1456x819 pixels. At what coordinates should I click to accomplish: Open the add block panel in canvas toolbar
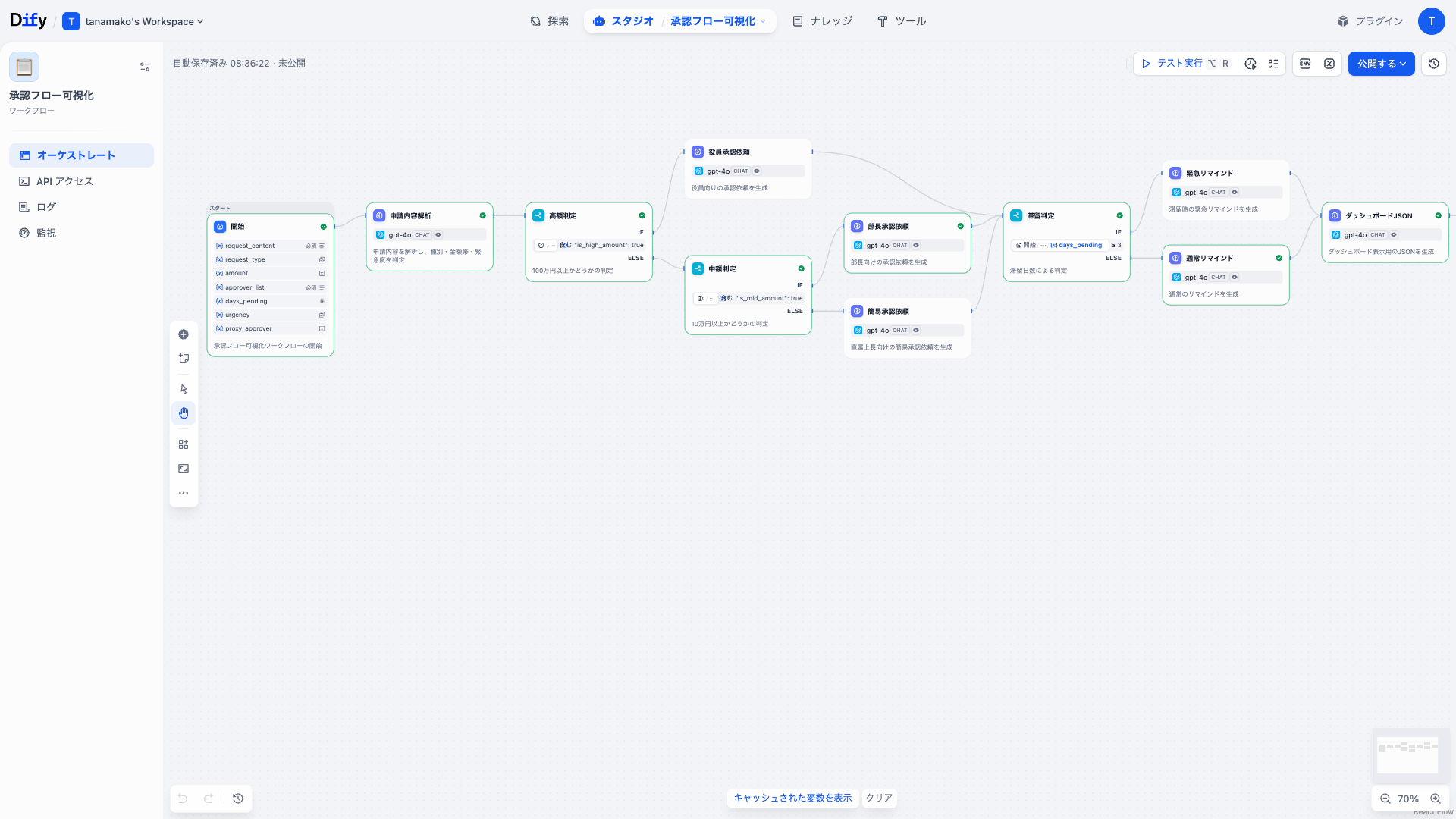click(x=184, y=334)
